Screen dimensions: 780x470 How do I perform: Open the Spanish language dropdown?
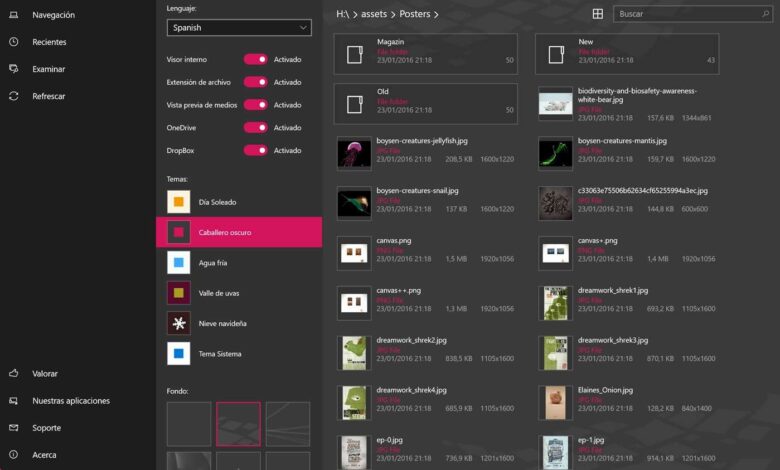click(239, 28)
